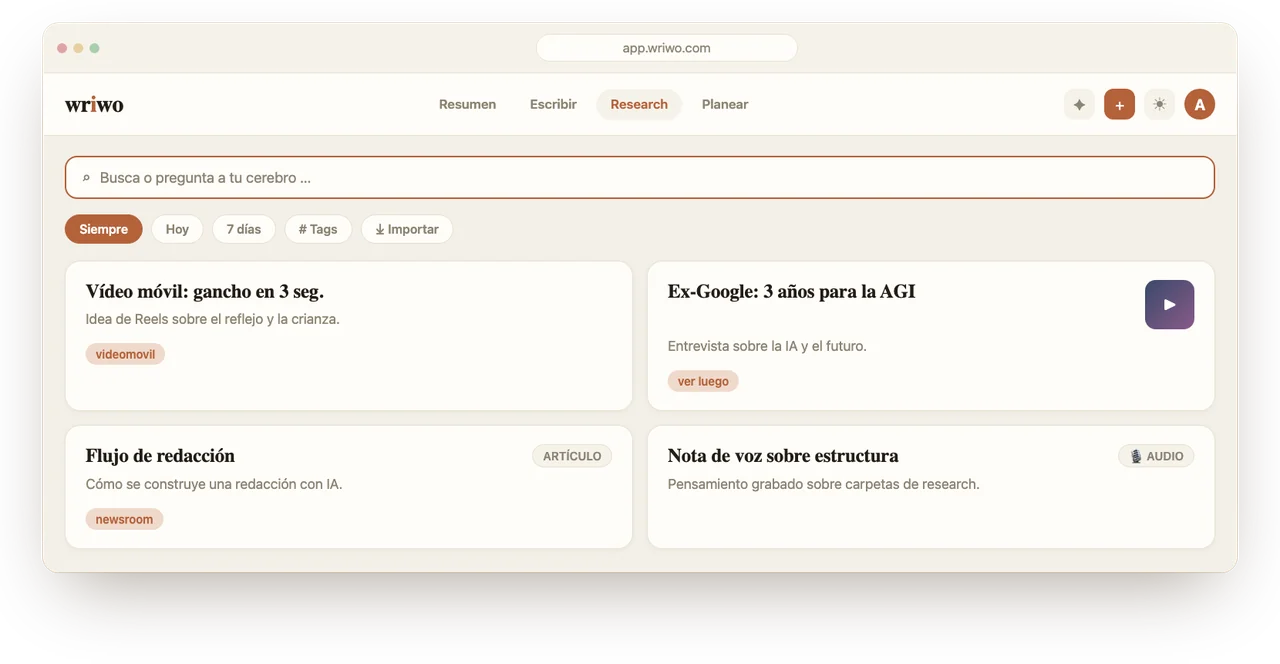Click the sparkle AI assistant icon

pyautogui.click(x=1079, y=104)
